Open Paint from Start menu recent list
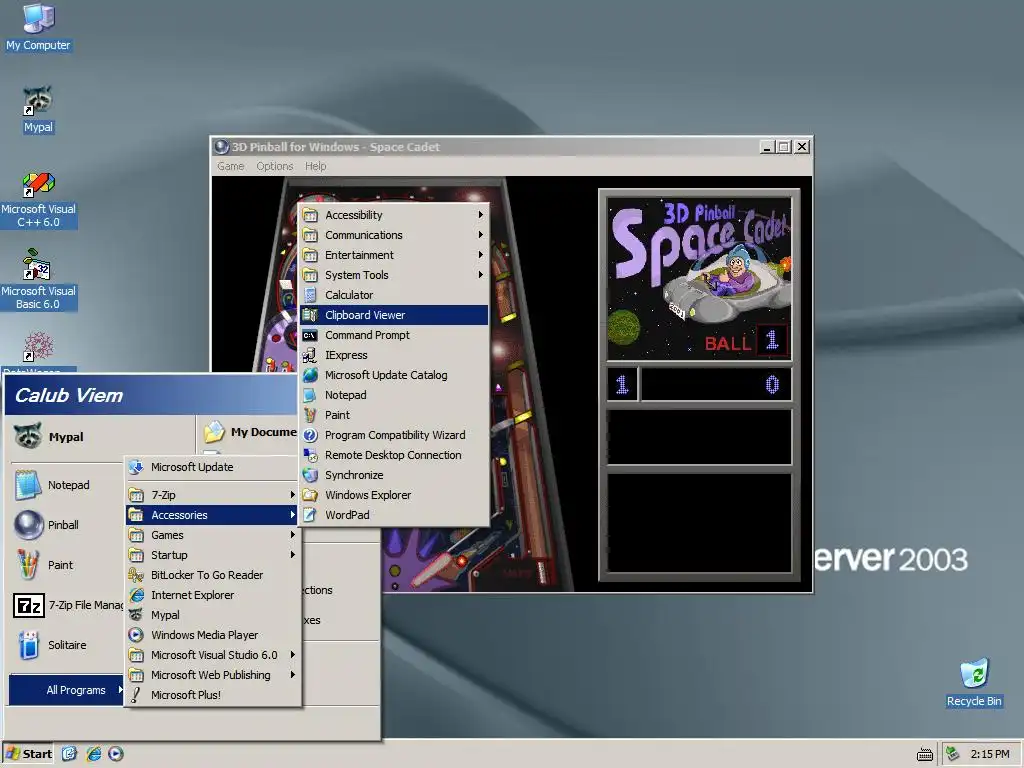1024x768 pixels. (x=67, y=565)
